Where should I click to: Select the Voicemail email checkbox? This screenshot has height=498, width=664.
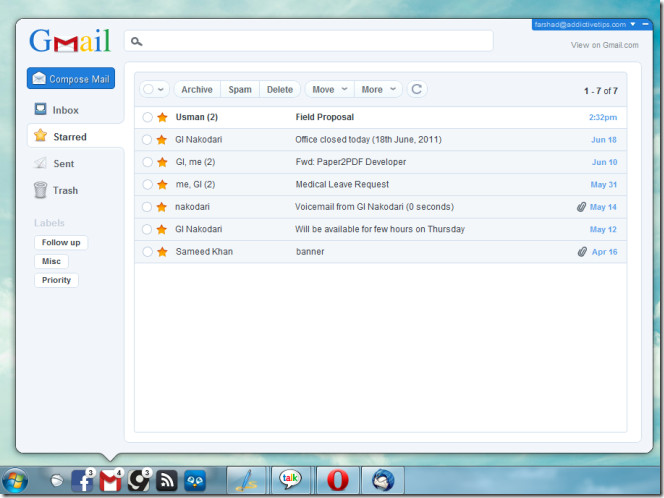tap(147, 207)
